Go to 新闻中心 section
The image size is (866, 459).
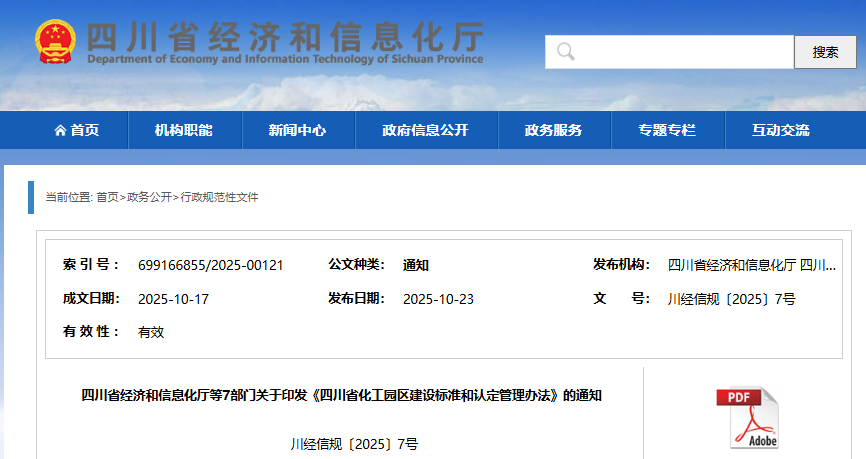click(x=297, y=130)
